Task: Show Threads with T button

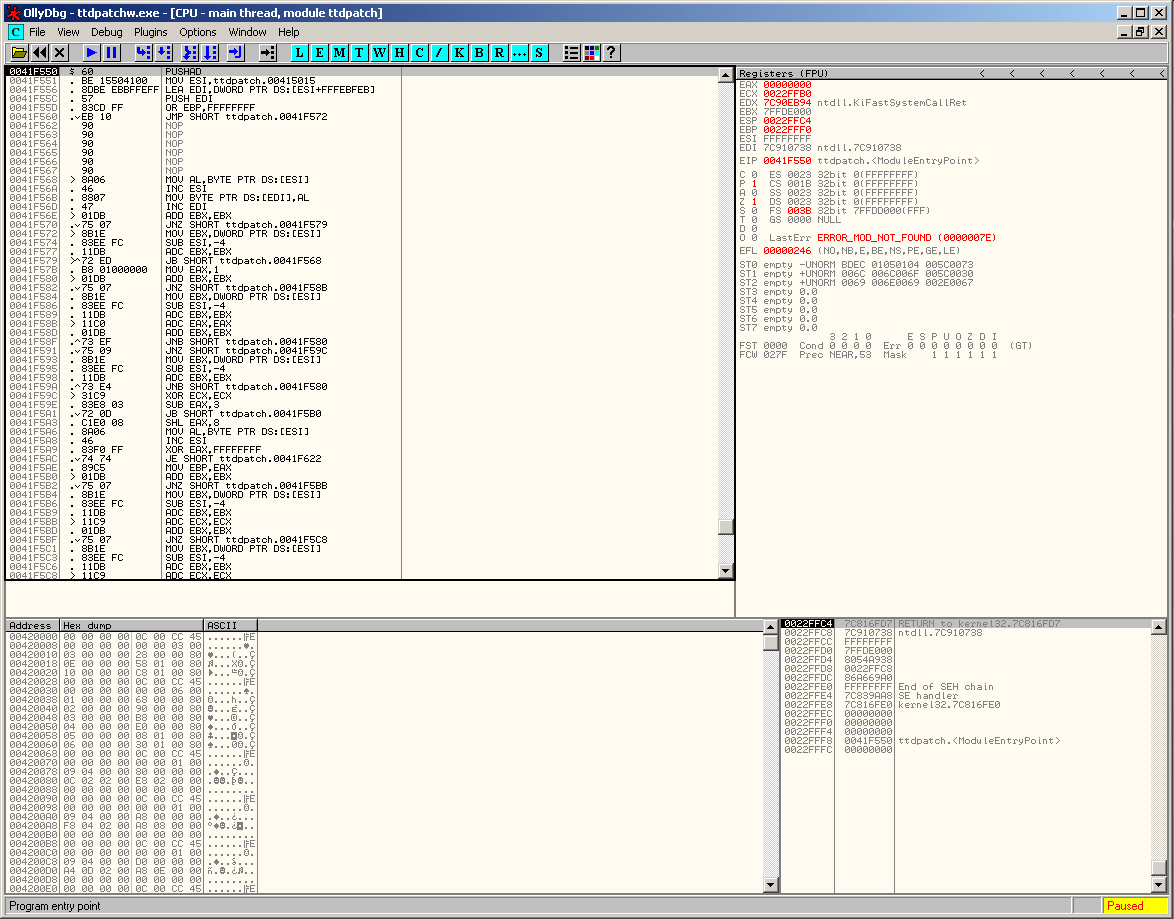Action: coord(359,52)
